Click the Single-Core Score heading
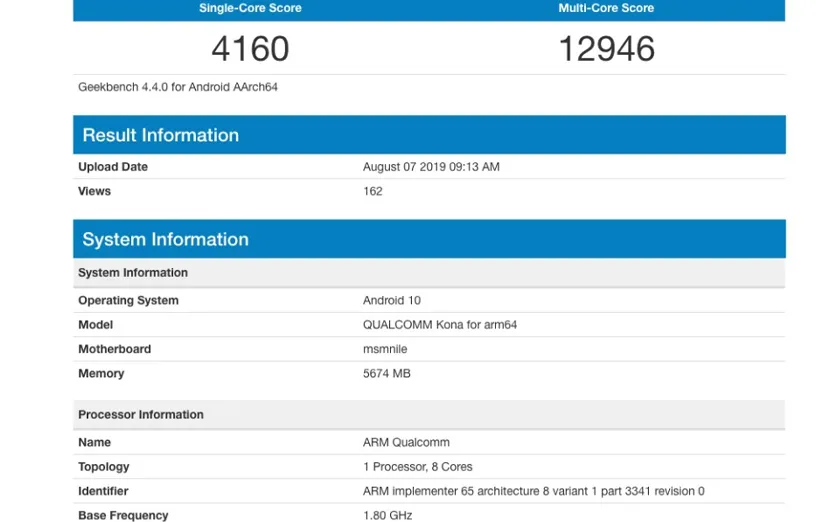The height and width of the screenshot is (522, 822). click(250, 8)
